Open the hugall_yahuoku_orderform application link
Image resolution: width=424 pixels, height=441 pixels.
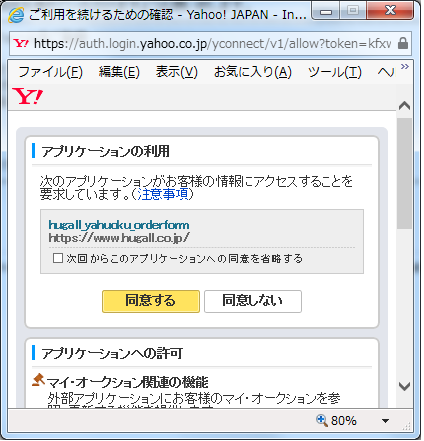(x=119, y=225)
